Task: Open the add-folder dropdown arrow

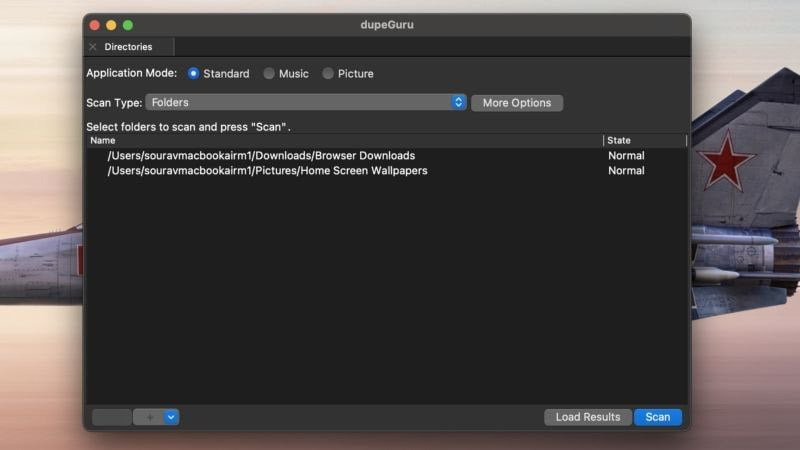Action: click(x=171, y=417)
